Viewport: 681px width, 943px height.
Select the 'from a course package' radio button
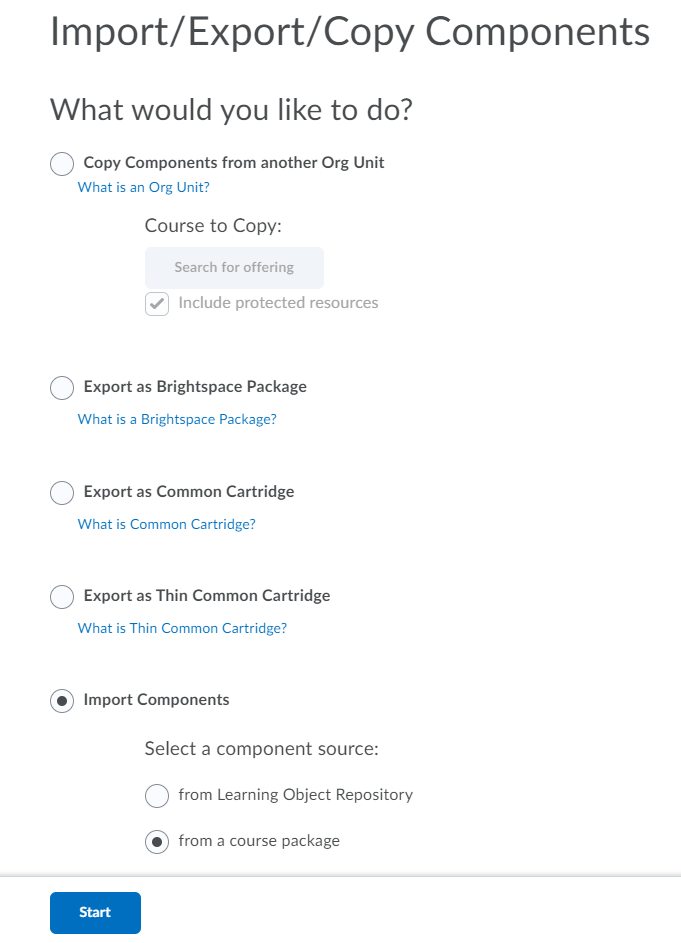point(157,842)
